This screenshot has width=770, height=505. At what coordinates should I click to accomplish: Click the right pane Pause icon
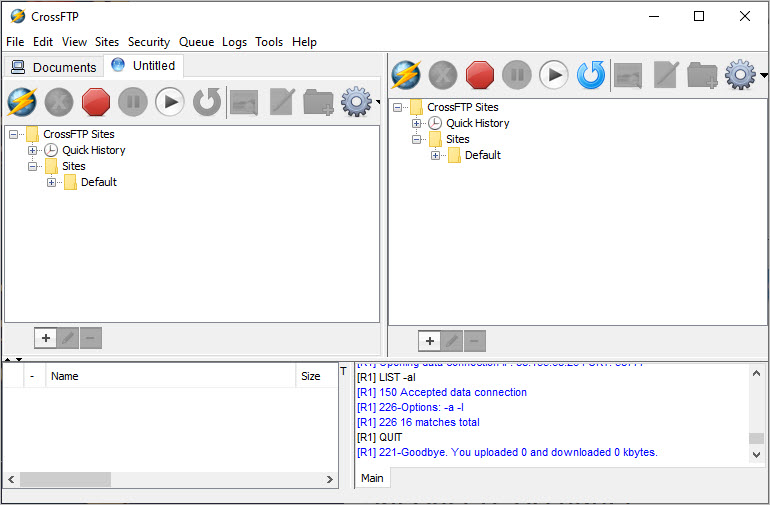tap(517, 75)
